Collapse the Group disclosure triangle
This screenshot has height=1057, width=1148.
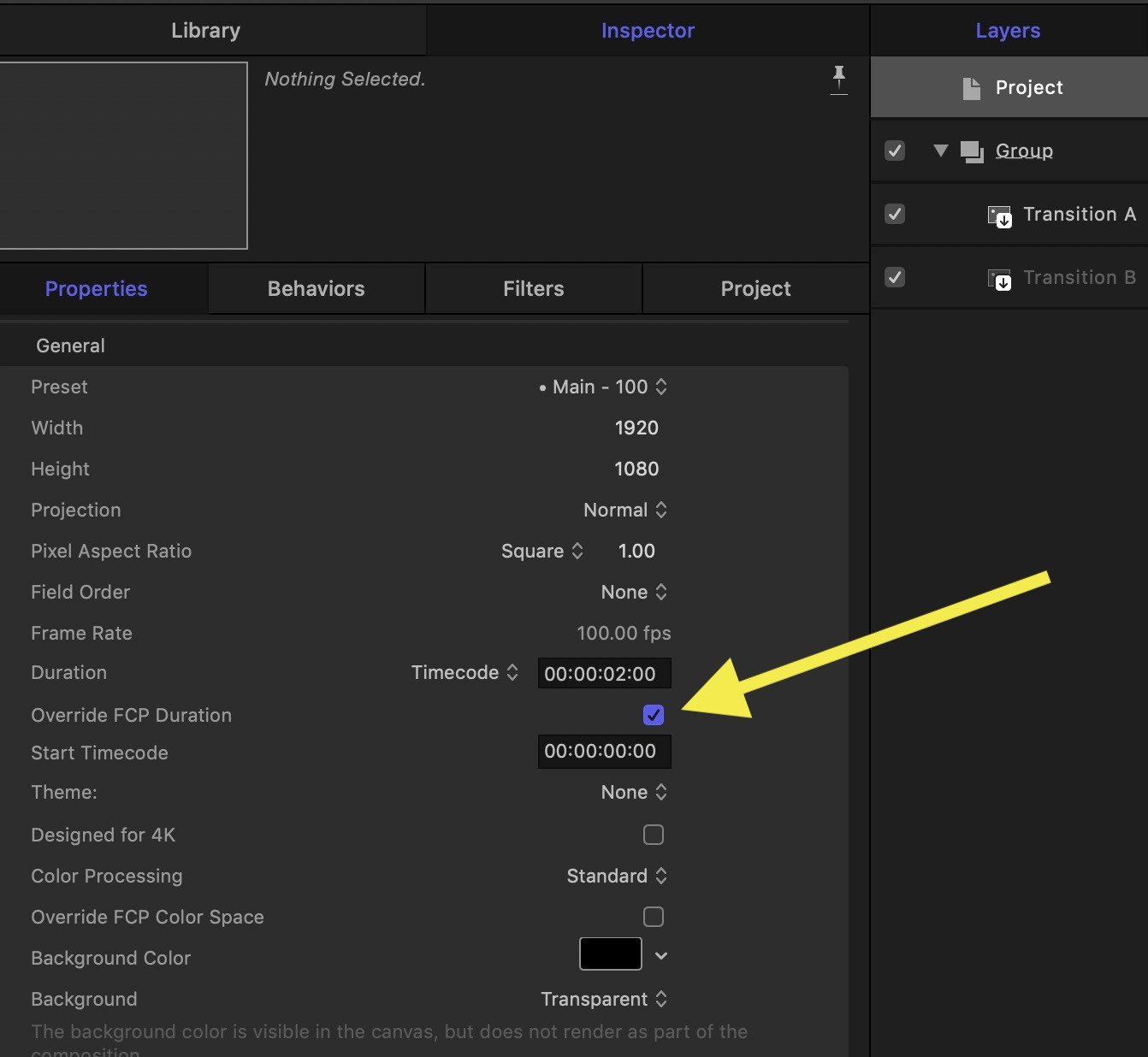[941, 151]
